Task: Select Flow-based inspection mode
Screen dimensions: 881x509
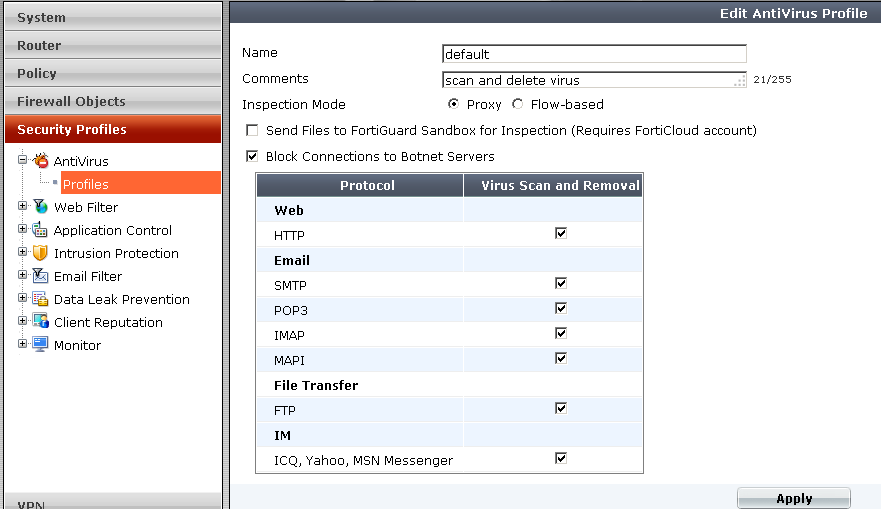Action: point(517,105)
